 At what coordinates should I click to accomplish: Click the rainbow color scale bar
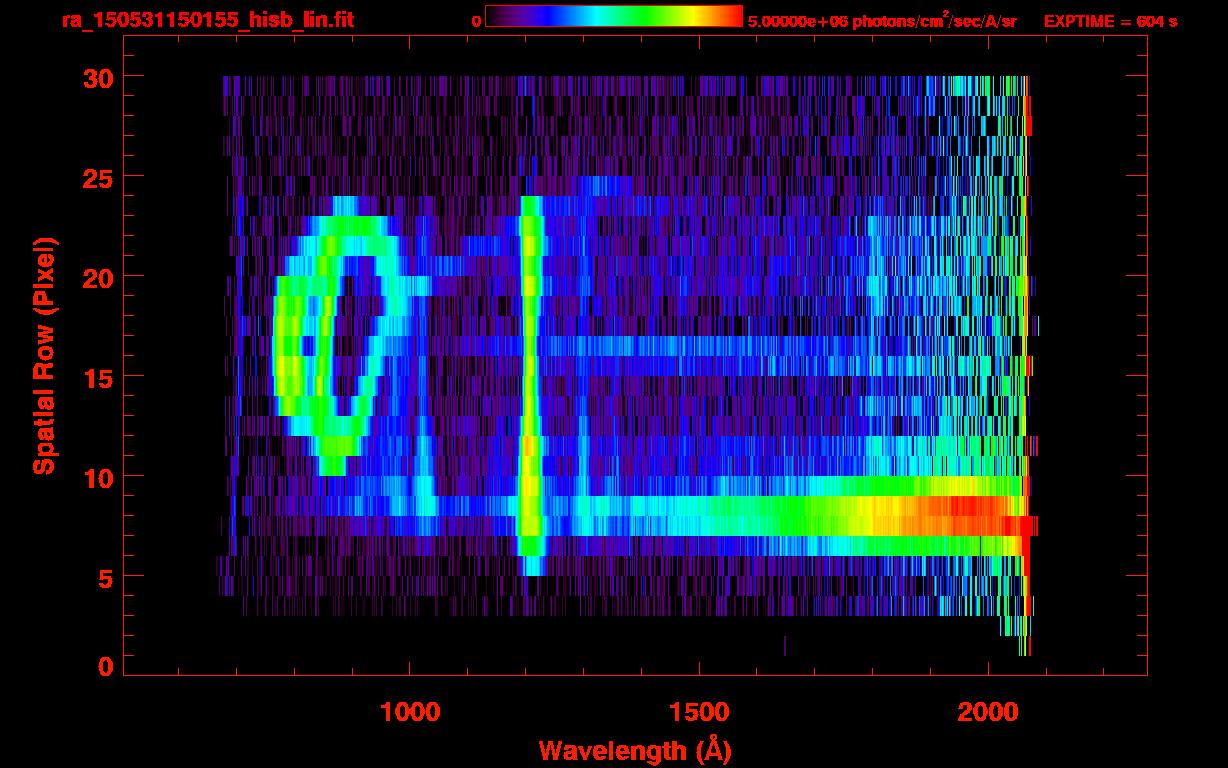pos(614,16)
